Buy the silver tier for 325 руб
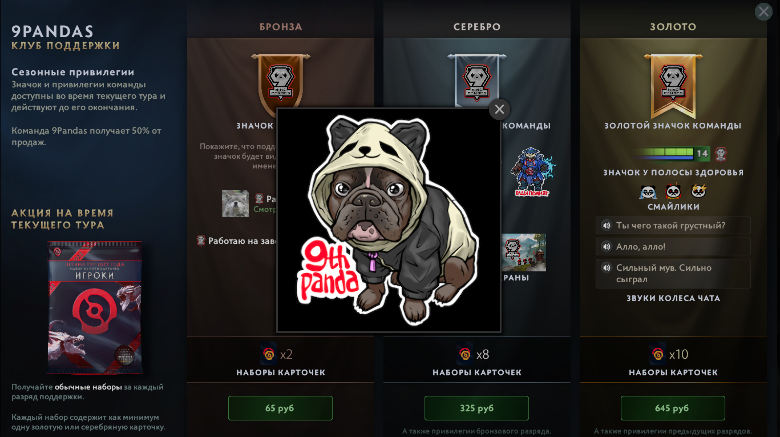Screen dimensions: 780x437 [476, 408]
